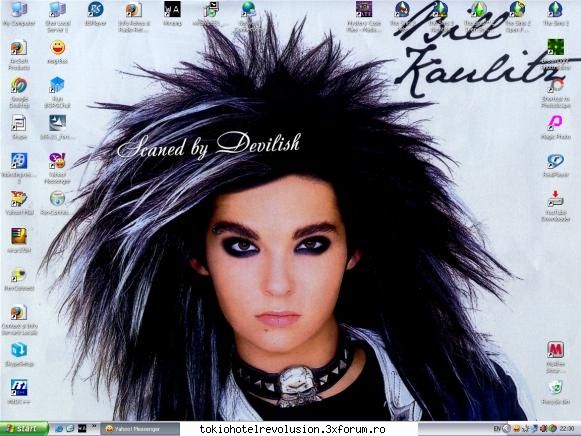Select the SkypeSetup installer icon
The width and height of the screenshot is (581, 436).
(x=19, y=354)
